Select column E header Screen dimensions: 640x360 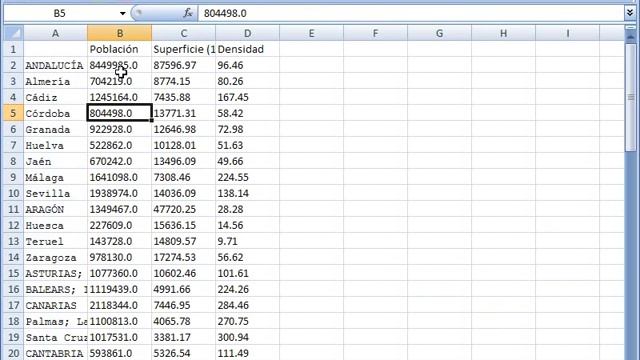point(311,33)
